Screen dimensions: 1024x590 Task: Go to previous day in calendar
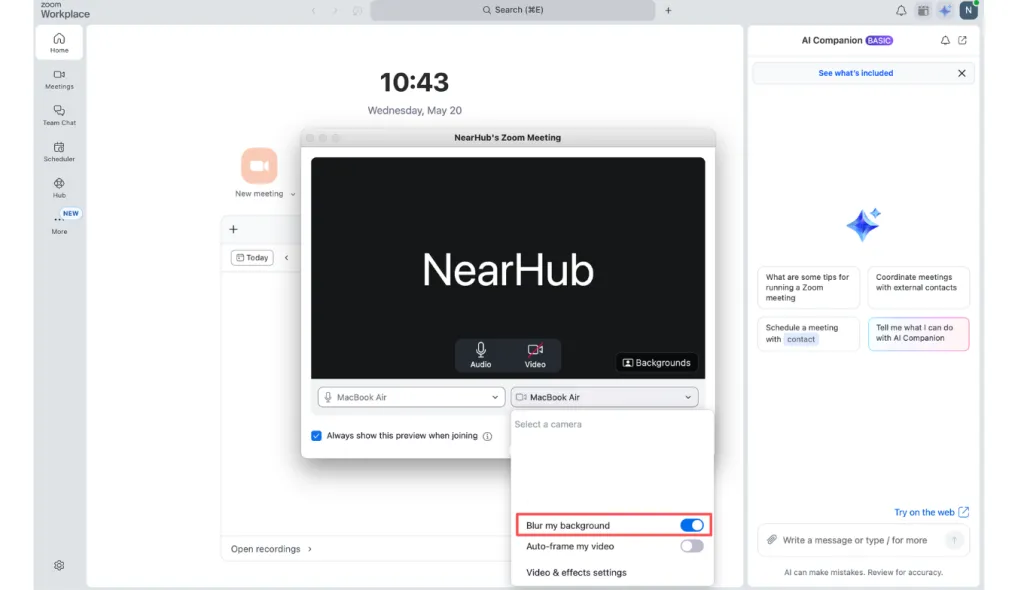click(286, 257)
